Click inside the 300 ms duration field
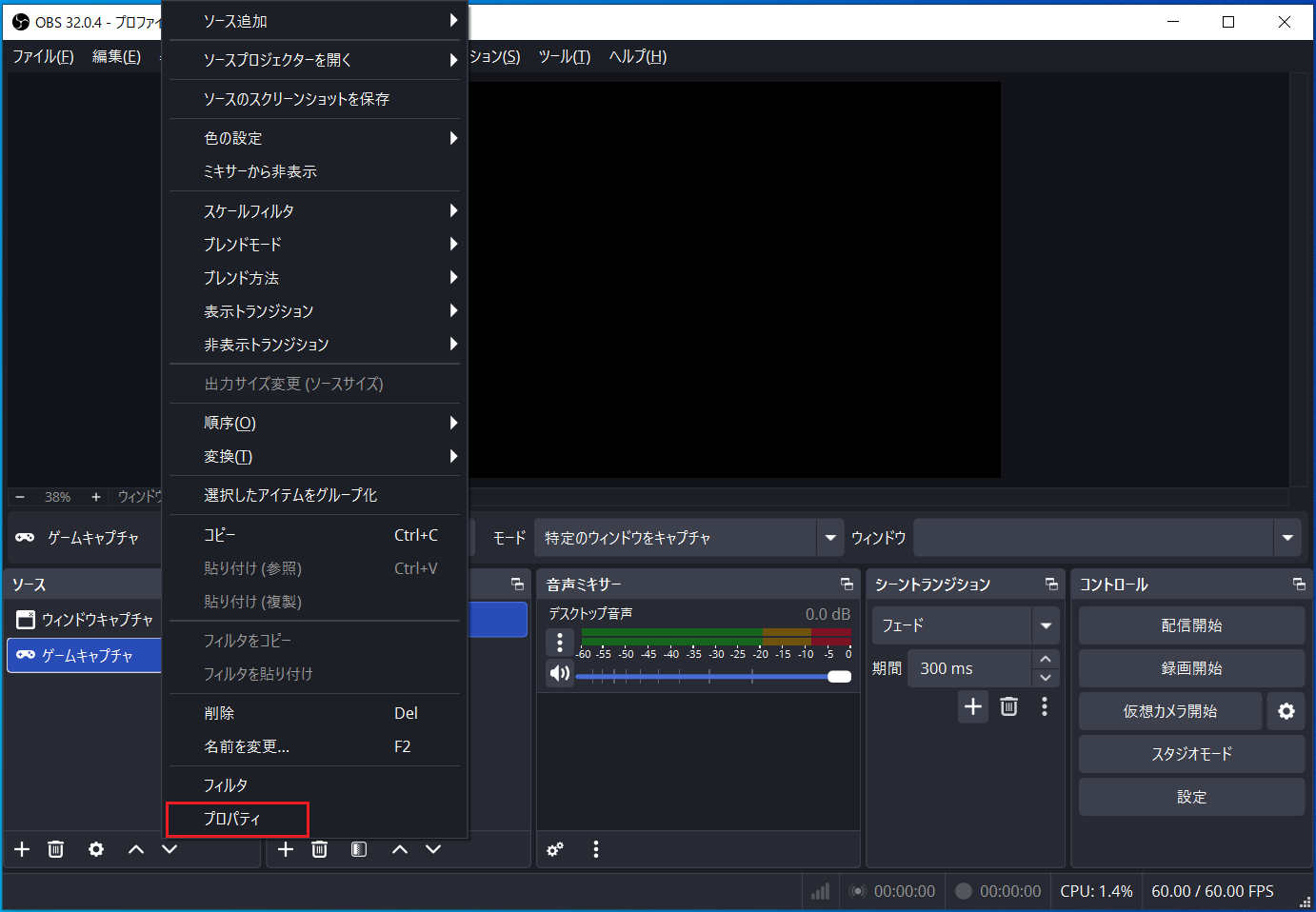The height and width of the screenshot is (912, 1316). tap(962, 667)
